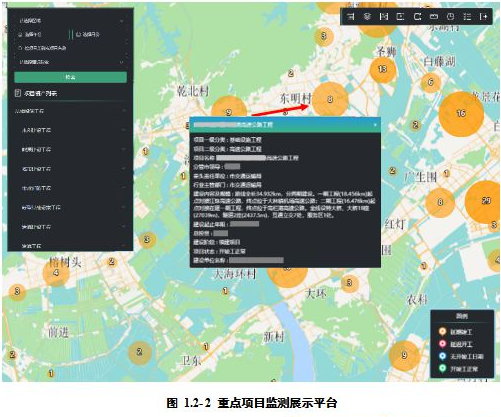Open the pie chart statistics icon
Viewport: 501px width, 417px height.
(450, 16)
